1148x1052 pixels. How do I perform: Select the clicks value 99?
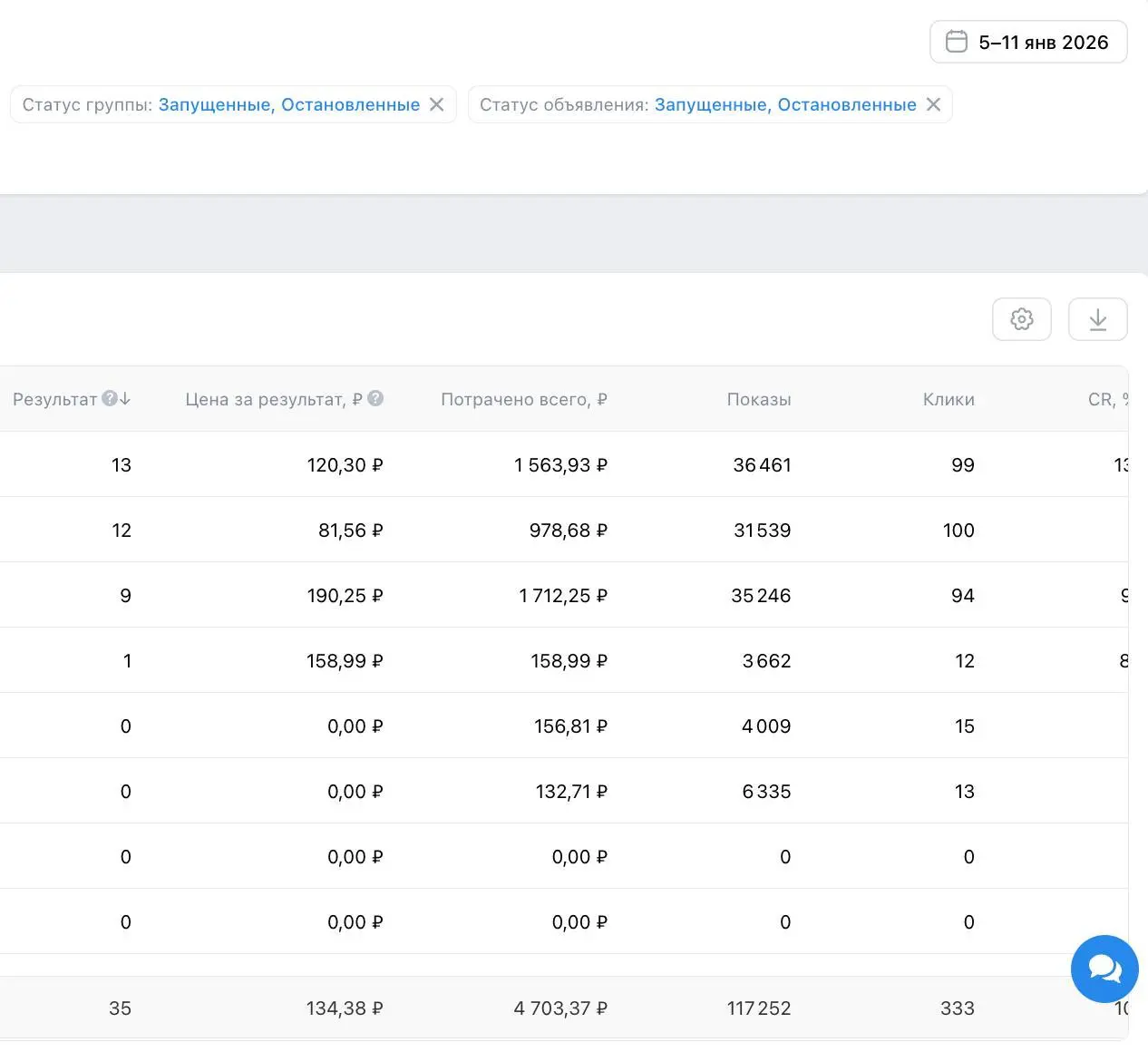pyautogui.click(x=963, y=465)
